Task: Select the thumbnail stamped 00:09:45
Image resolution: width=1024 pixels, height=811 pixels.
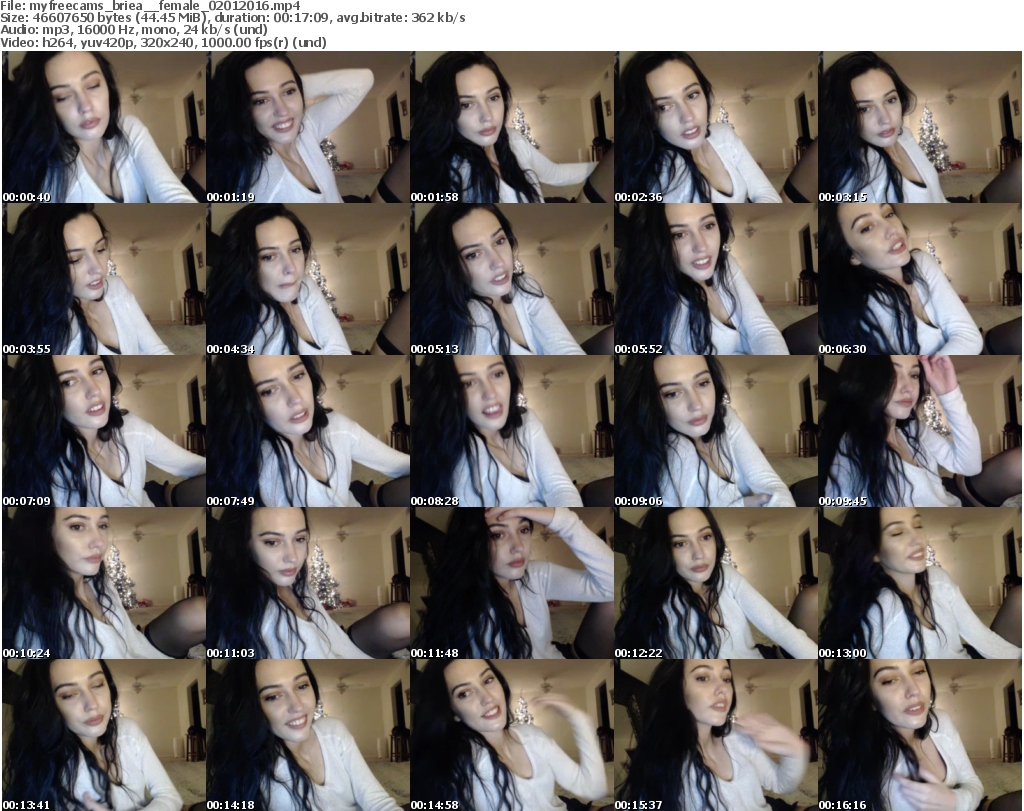Action: (920, 431)
